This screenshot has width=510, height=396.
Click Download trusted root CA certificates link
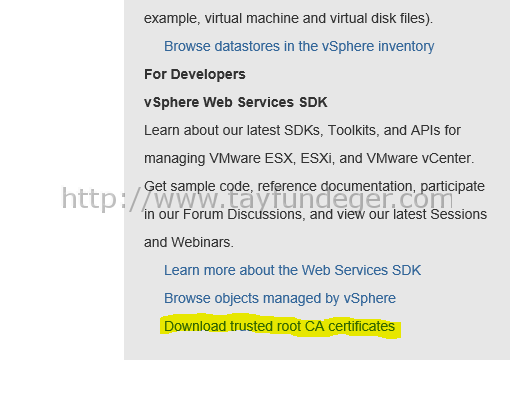coord(279,326)
